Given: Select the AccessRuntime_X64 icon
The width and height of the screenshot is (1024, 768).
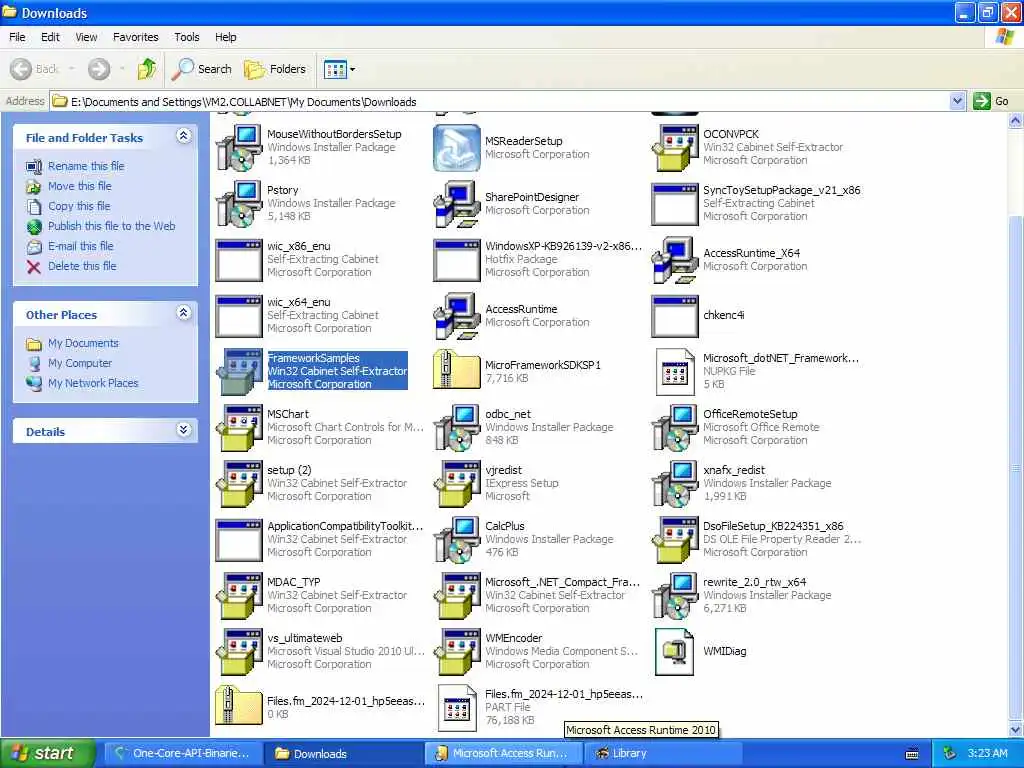Looking at the screenshot, I should [x=675, y=260].
